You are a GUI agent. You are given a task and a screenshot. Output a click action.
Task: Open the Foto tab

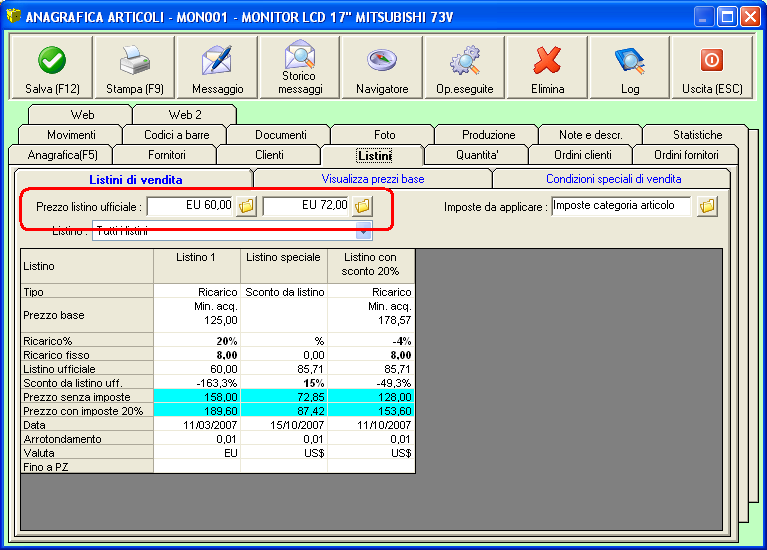384,135
